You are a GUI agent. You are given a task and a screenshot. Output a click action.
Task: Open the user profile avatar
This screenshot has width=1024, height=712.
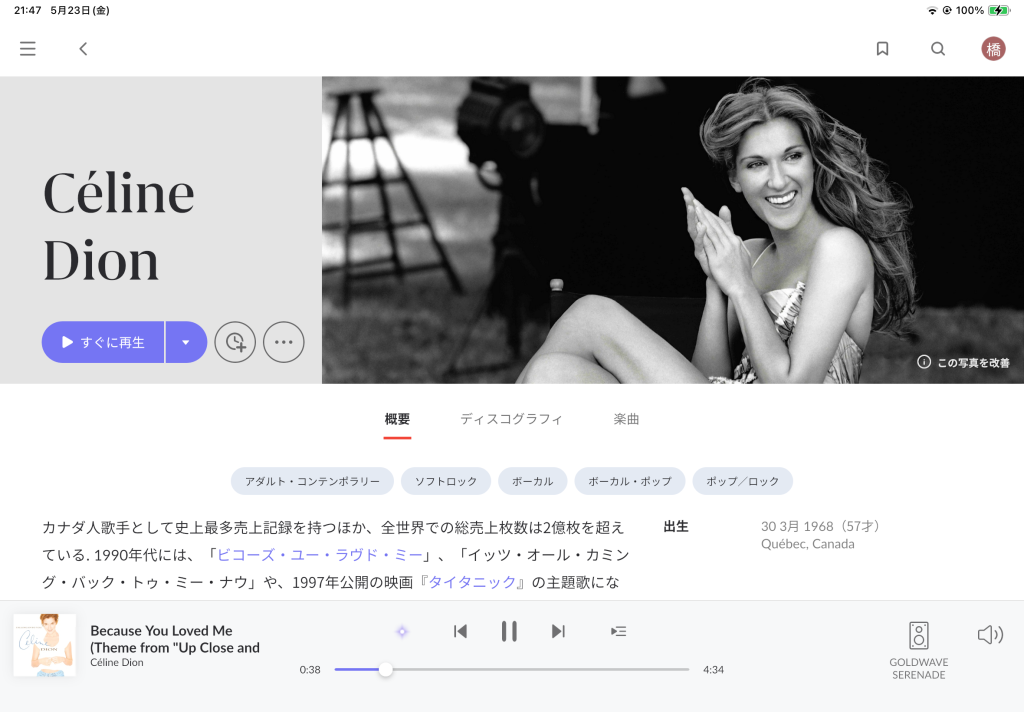coord(993,49)
